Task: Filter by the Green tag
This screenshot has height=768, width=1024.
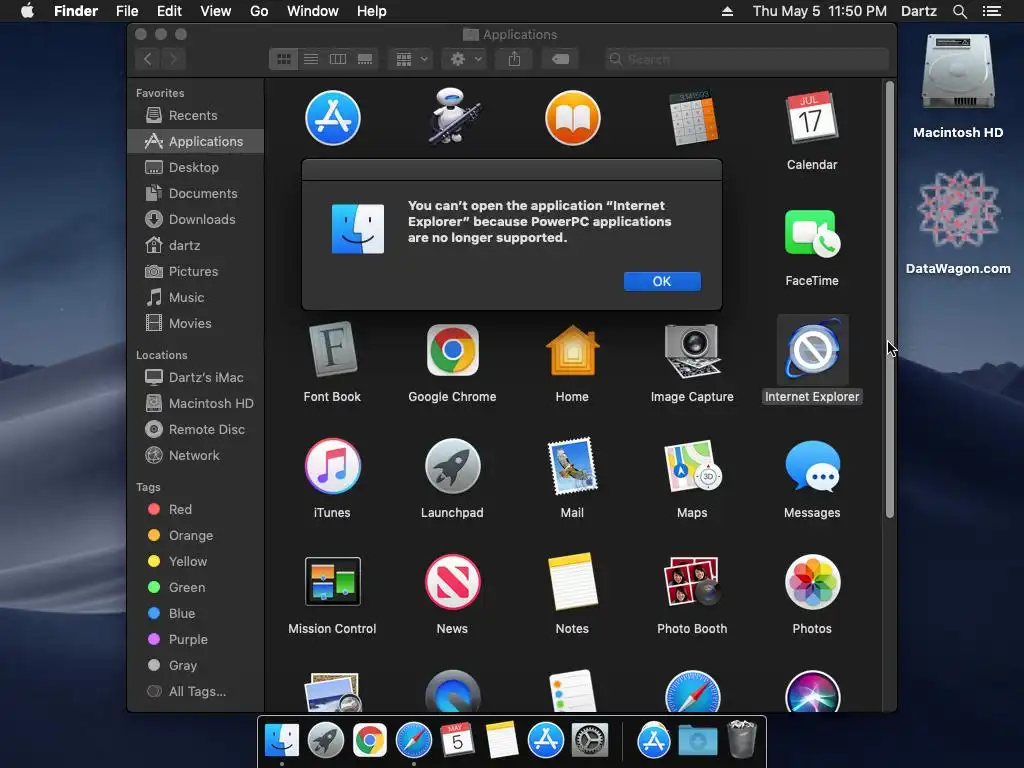Action: (x=195, y=588)
